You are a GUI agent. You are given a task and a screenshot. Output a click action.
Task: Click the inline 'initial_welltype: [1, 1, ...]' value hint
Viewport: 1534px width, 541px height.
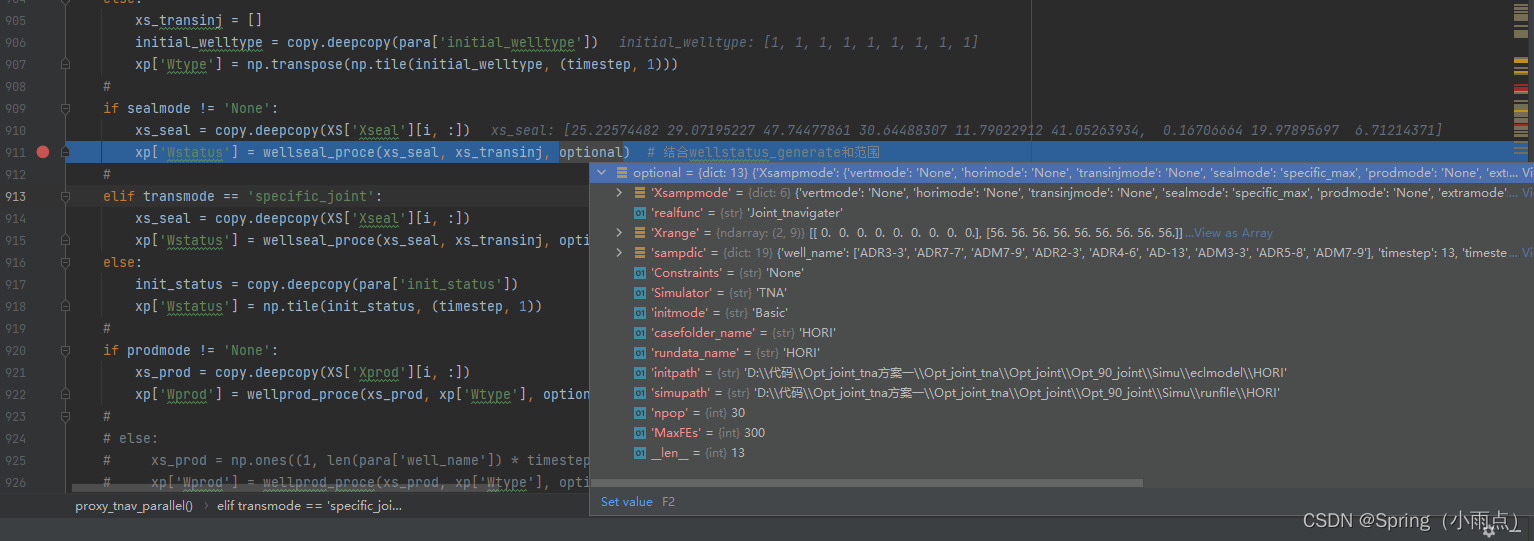(x=798, y=42)
